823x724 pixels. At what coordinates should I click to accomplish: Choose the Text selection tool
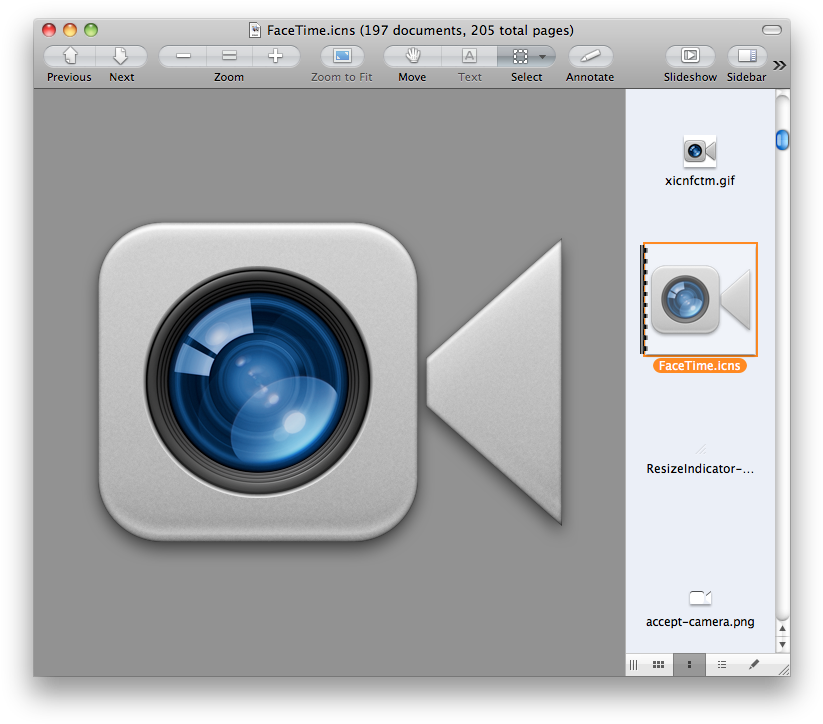coord(469,55)
